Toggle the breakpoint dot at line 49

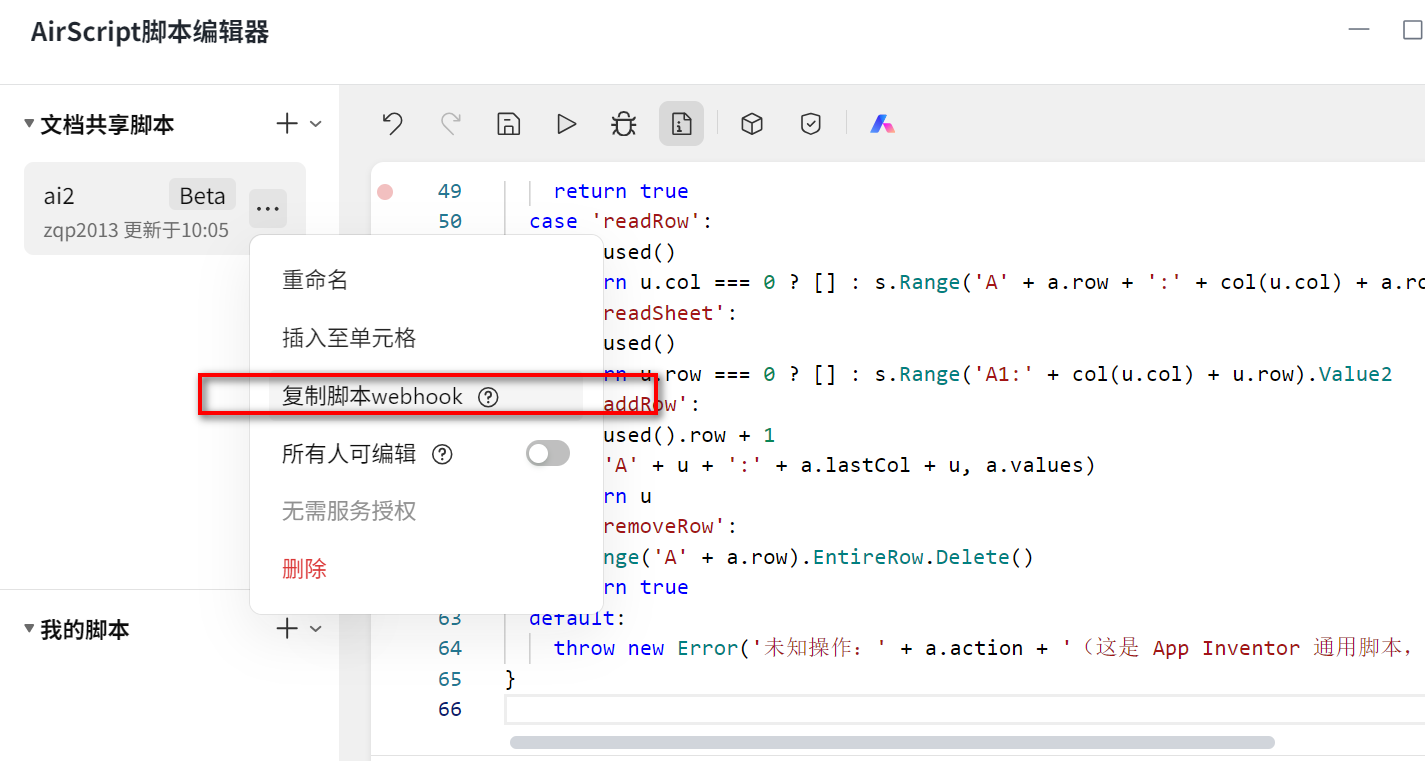pyautogui.click(x=385, y=192)
